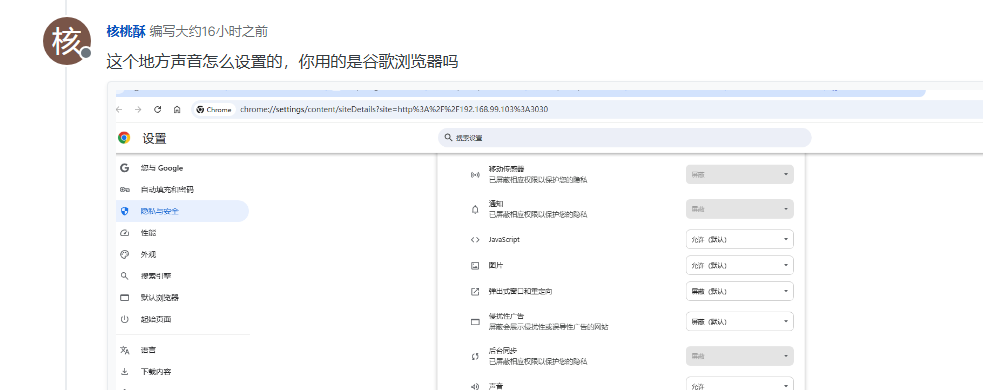The width and height of the screenshot is (983, 390).
Task: Open 核桃酥 user profile link
Action: 126,31
